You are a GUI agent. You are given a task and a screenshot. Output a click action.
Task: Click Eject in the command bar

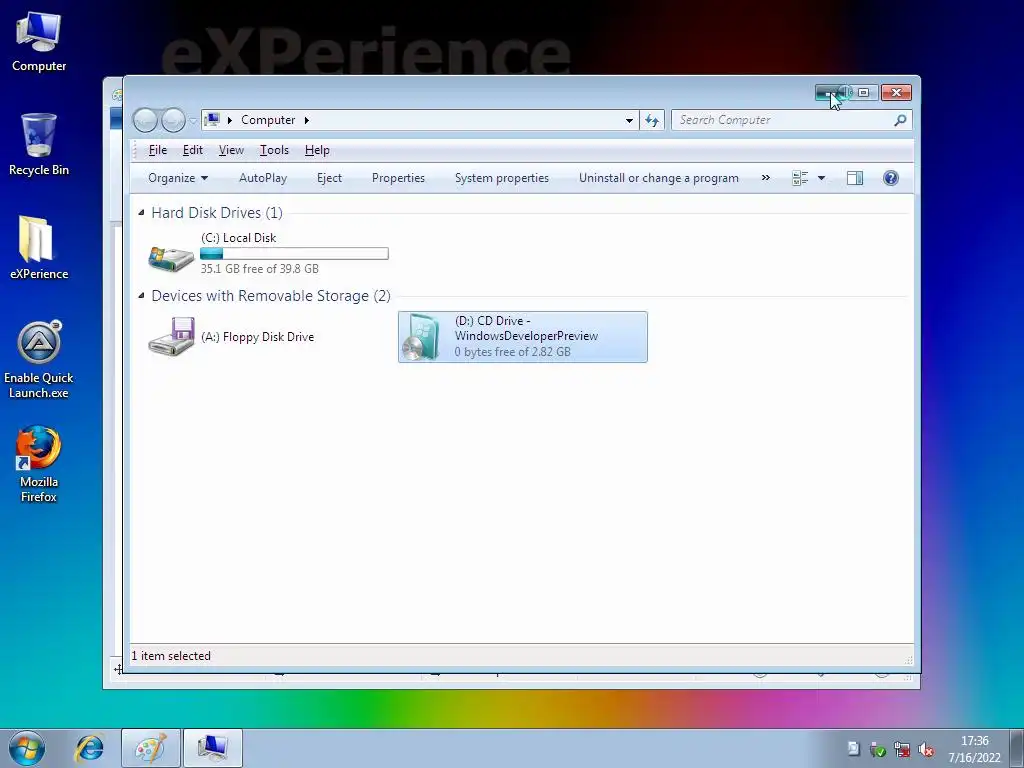click(x=329, y=178)
